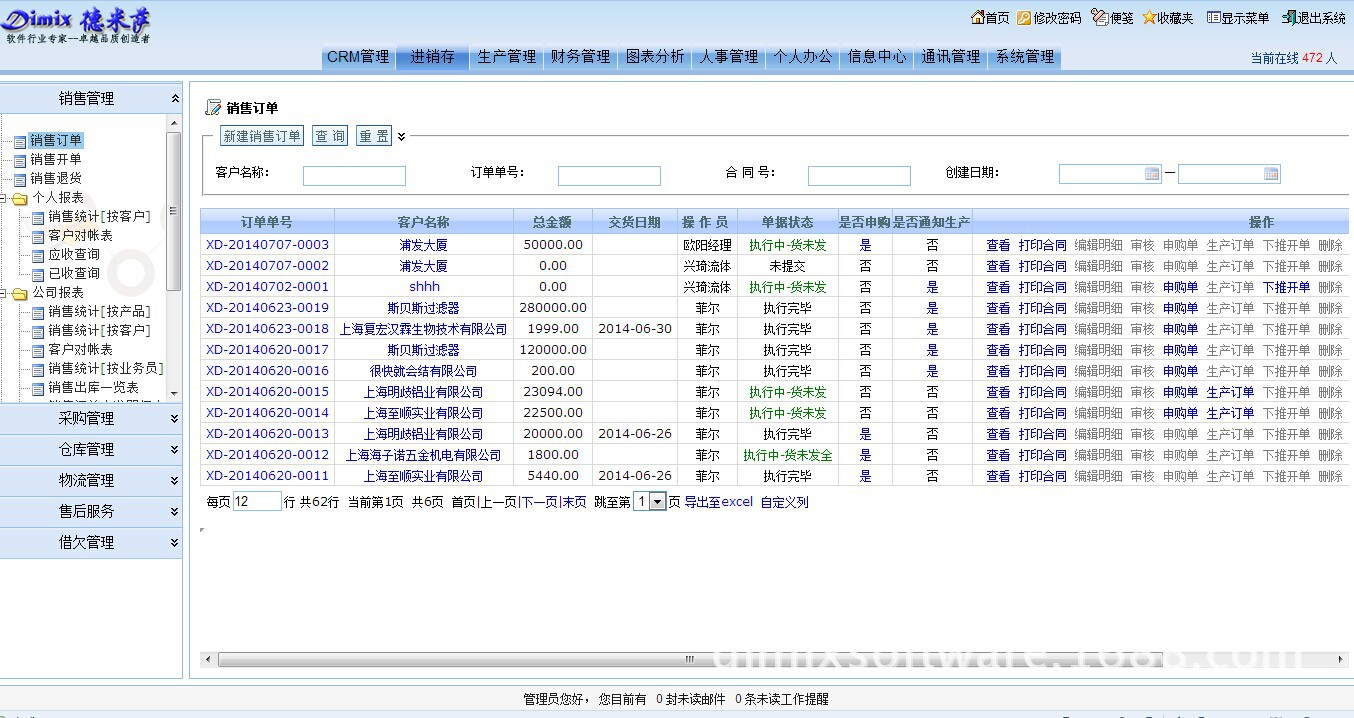Expand the 采购管理 sidebar section

pos(174,419)
